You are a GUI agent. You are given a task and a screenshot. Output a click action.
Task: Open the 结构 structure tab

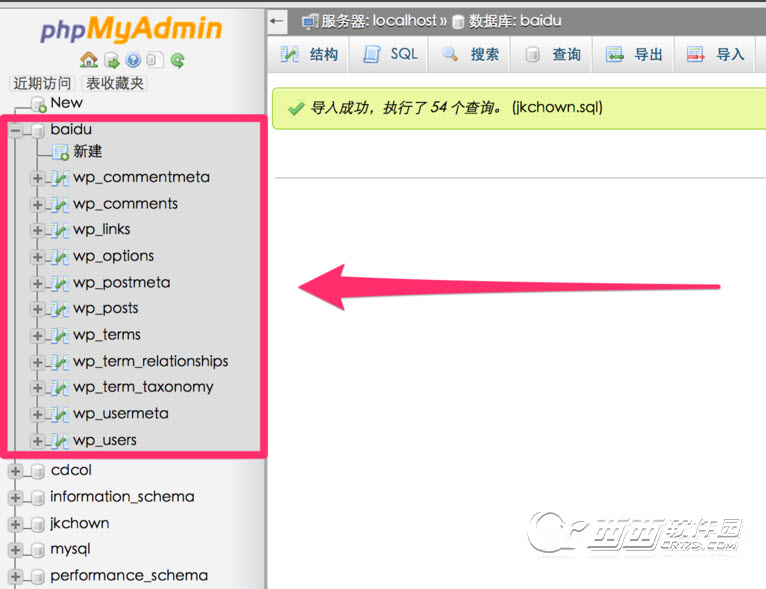[308, 54]
